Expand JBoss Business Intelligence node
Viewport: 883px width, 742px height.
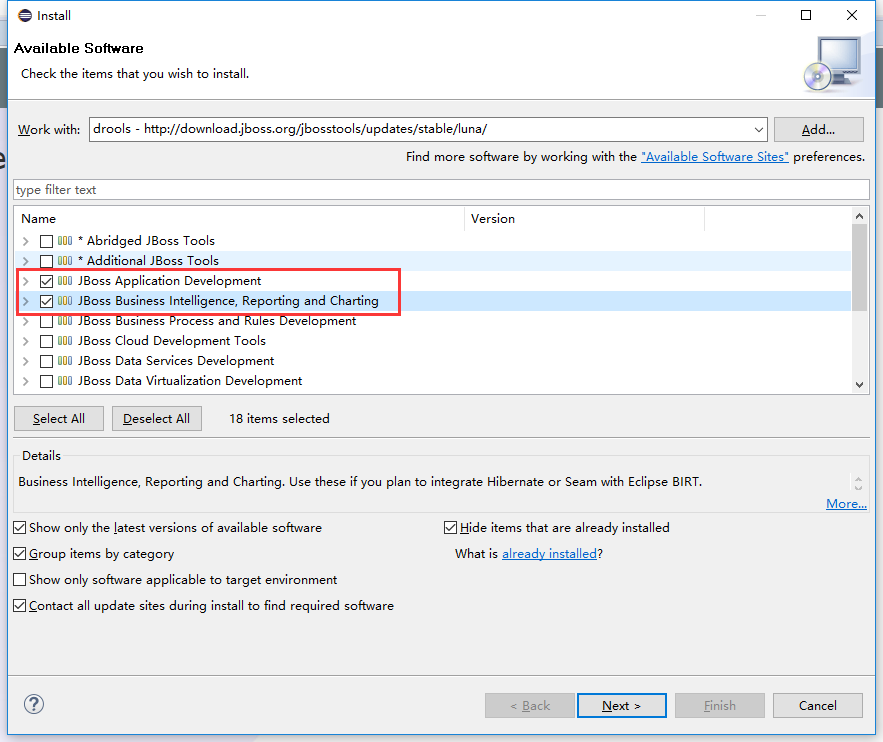(25, 301)
